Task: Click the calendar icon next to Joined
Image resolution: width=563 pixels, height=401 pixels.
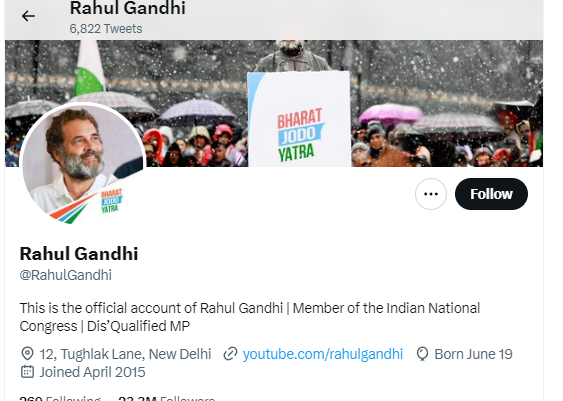Action: click(27, 372)
